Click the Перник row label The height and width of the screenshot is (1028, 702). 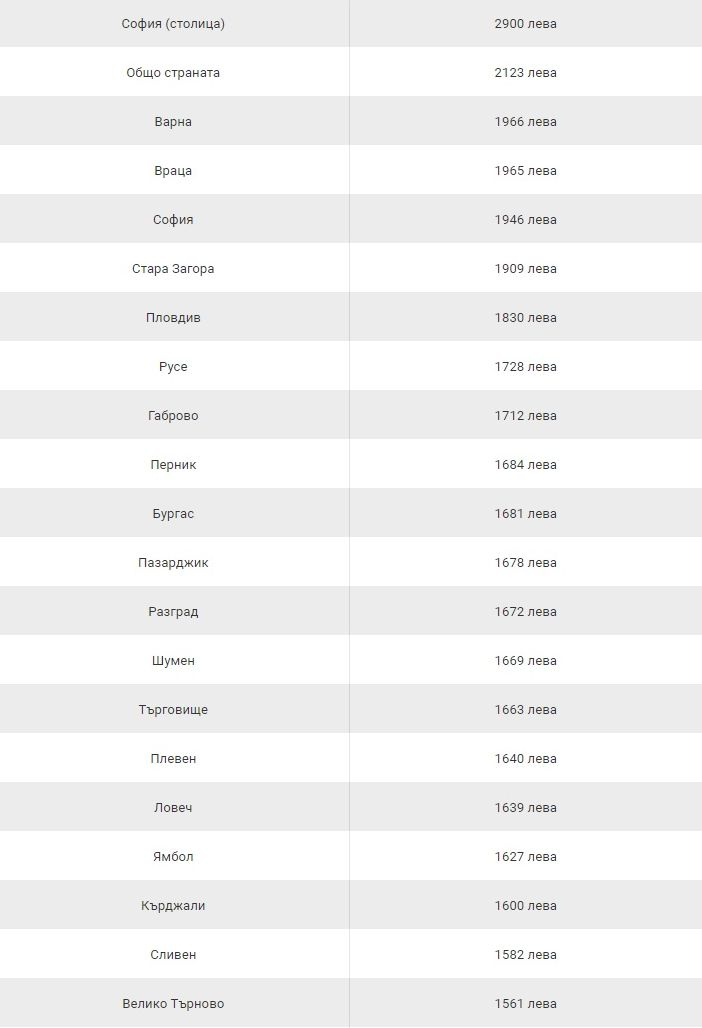point(173,465)
